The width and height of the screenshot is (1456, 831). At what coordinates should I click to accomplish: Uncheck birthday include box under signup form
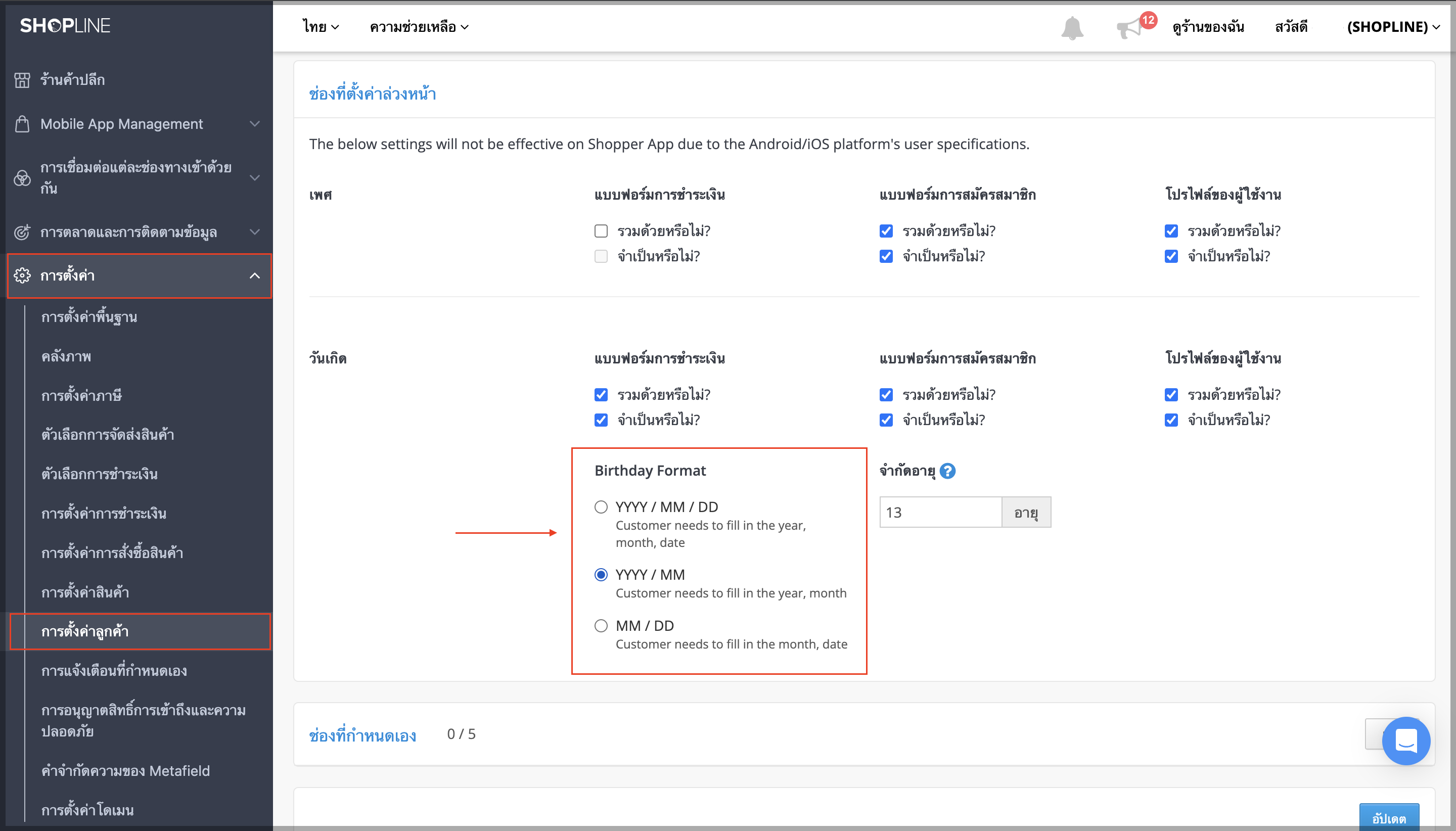click(886, 395)
